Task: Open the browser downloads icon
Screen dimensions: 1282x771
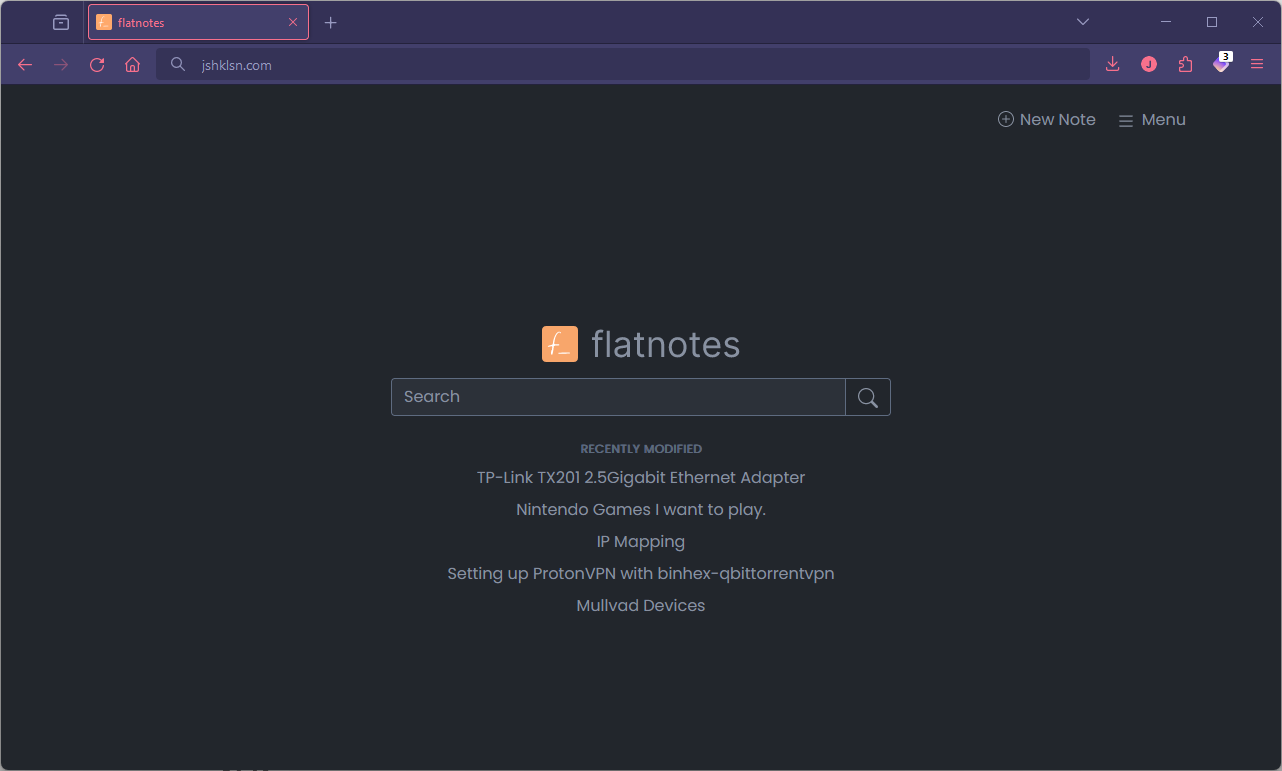Action: tap(1112, 65)
